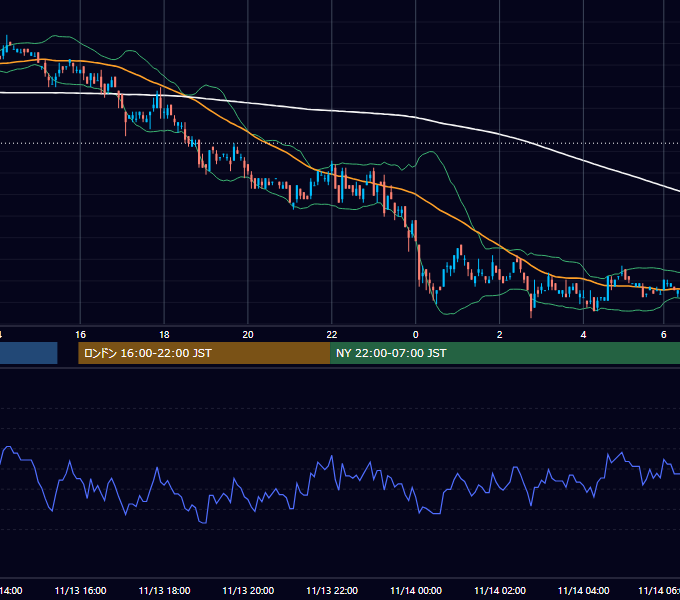The height and width of the screenshot is (600, 680).
Task: Click the 11/14 00:00 date label
Action: point(416,590)
